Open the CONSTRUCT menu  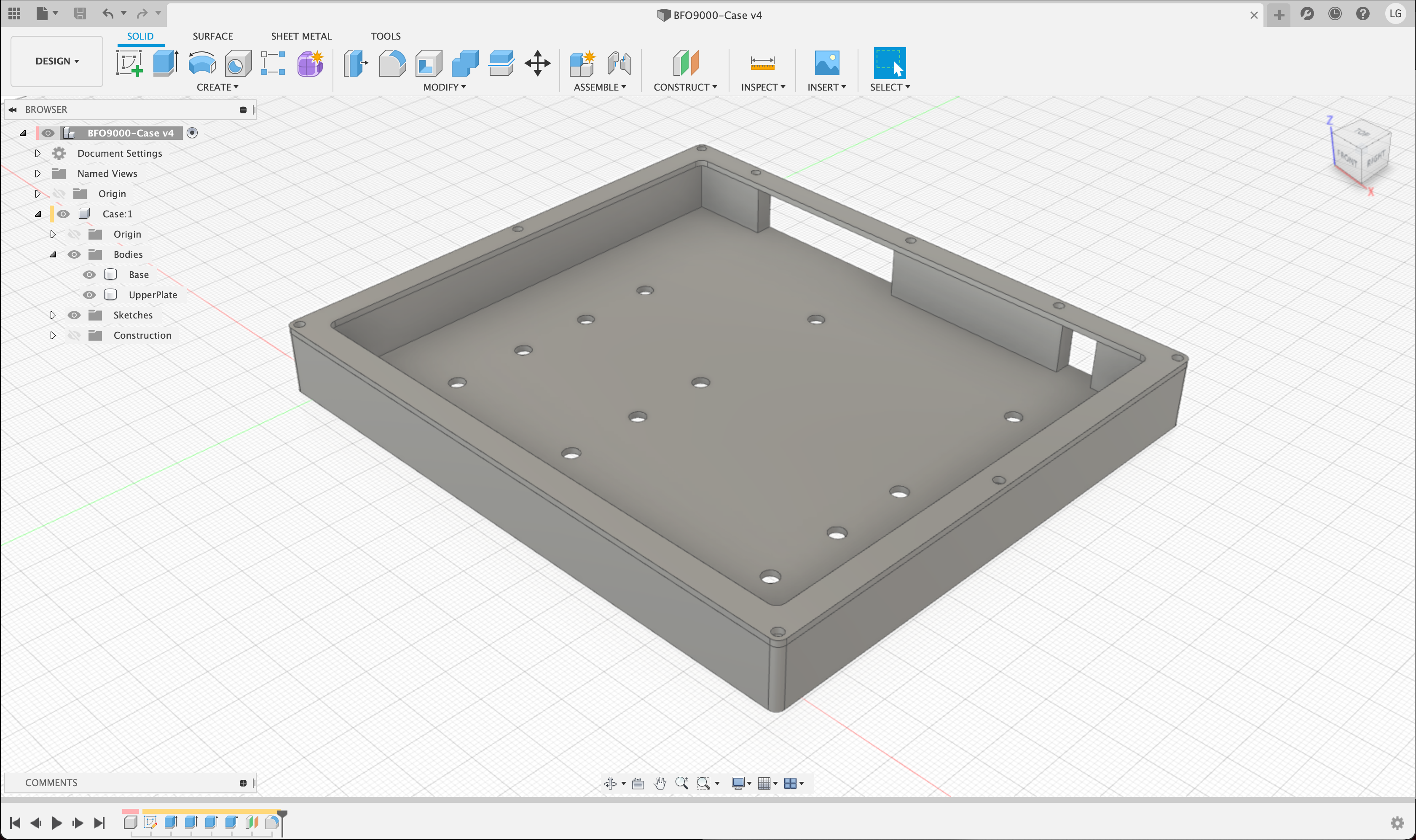tap(685, 87)
